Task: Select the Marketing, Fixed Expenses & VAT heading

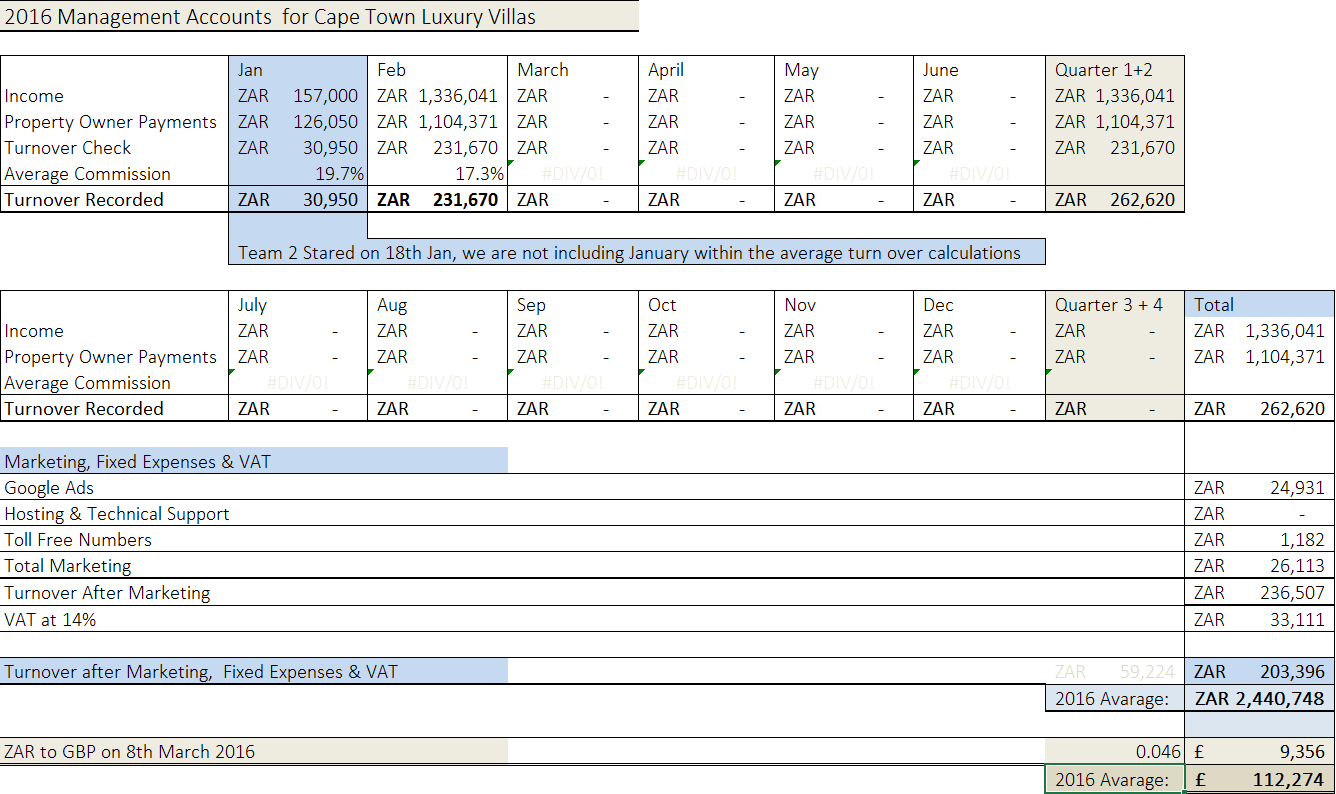Action: click(x=254, y=461)
